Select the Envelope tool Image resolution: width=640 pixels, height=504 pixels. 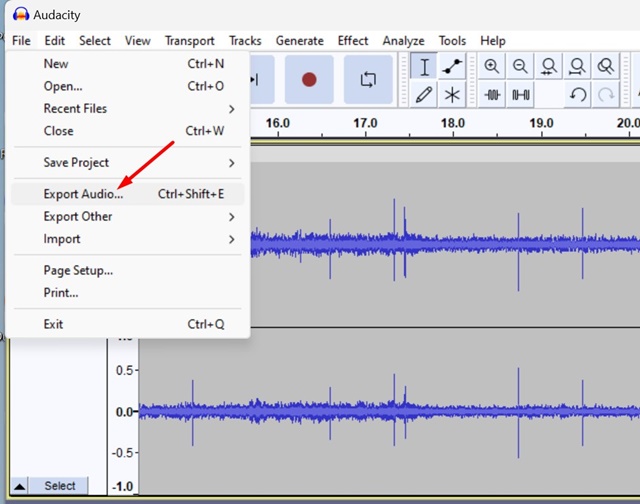pos(452,67)
